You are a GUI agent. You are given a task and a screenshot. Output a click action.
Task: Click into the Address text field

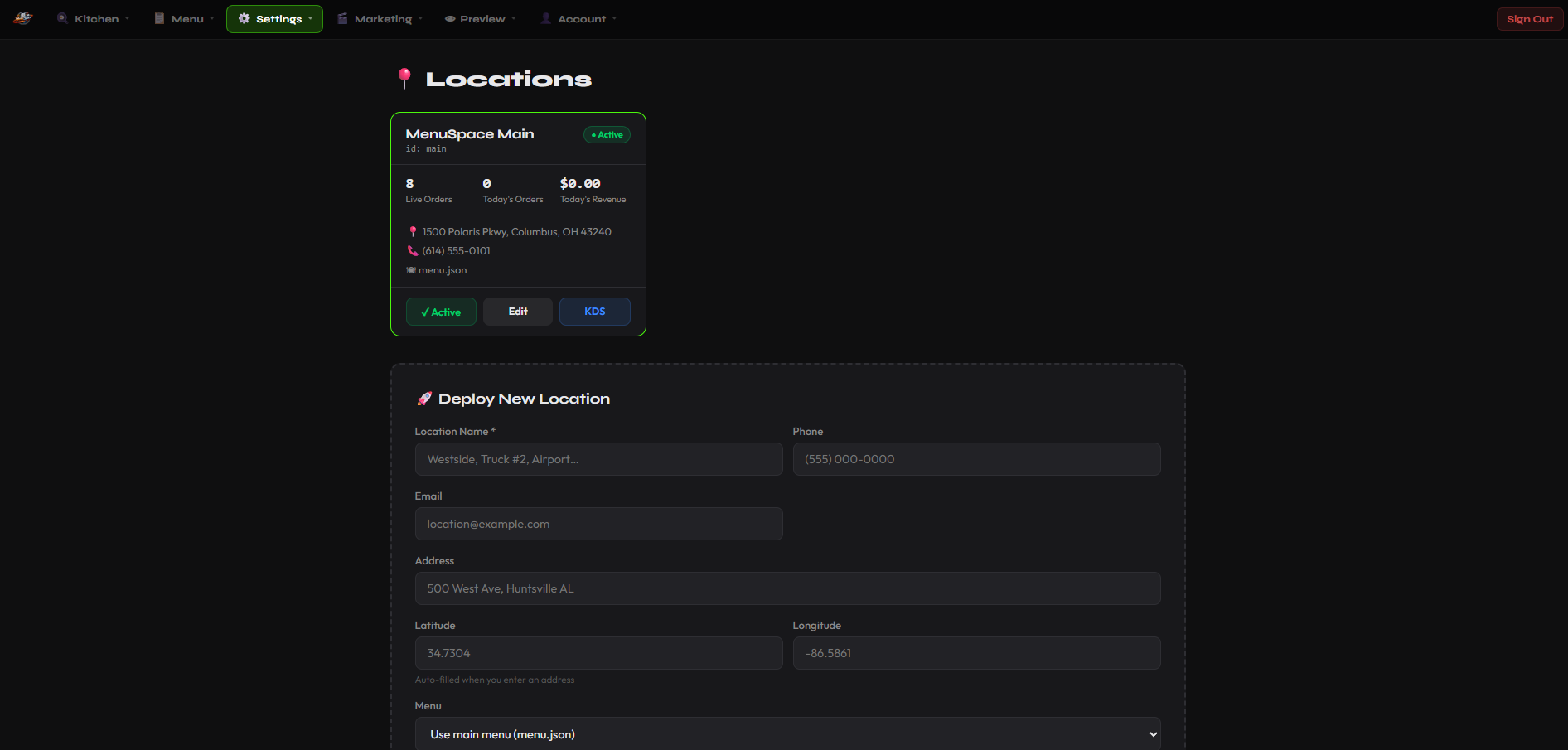point(787,588)
